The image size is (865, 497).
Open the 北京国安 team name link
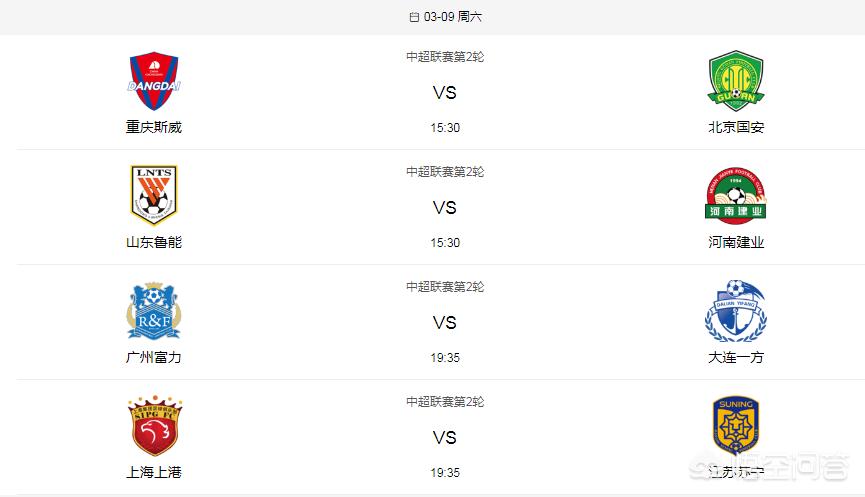736,127
